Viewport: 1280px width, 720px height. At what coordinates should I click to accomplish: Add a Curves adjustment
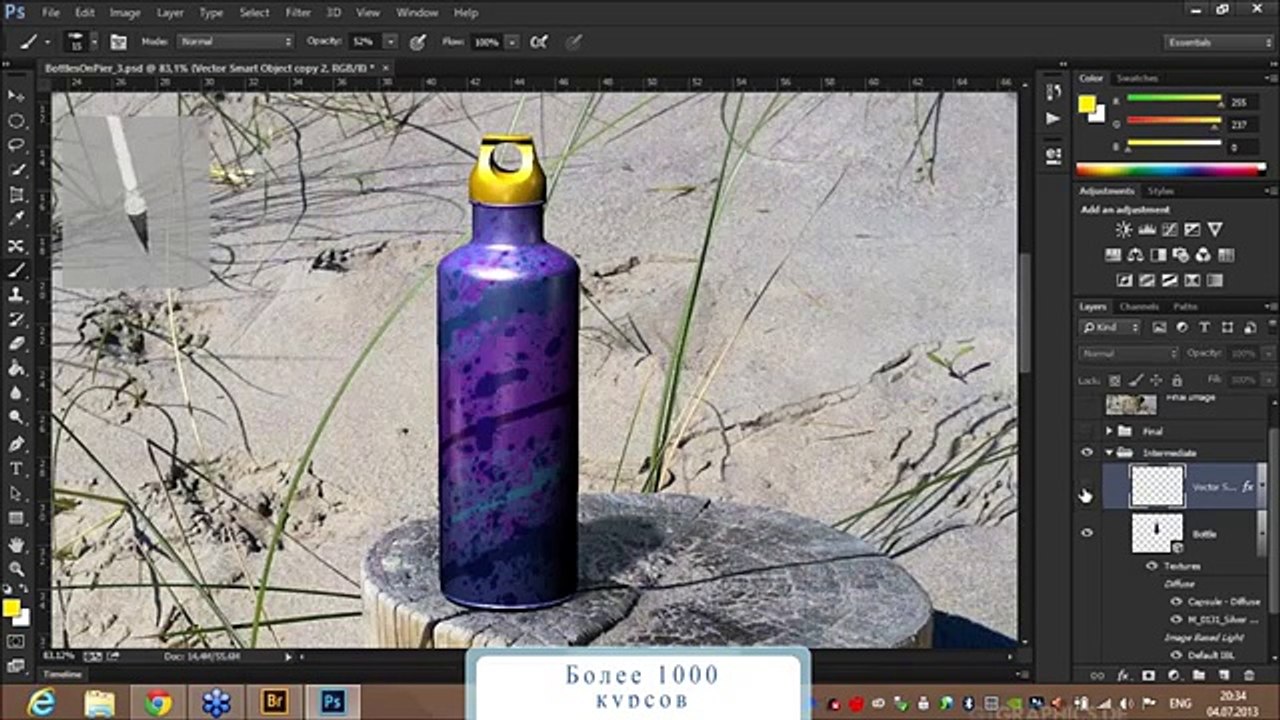(x=1169, y=230)
